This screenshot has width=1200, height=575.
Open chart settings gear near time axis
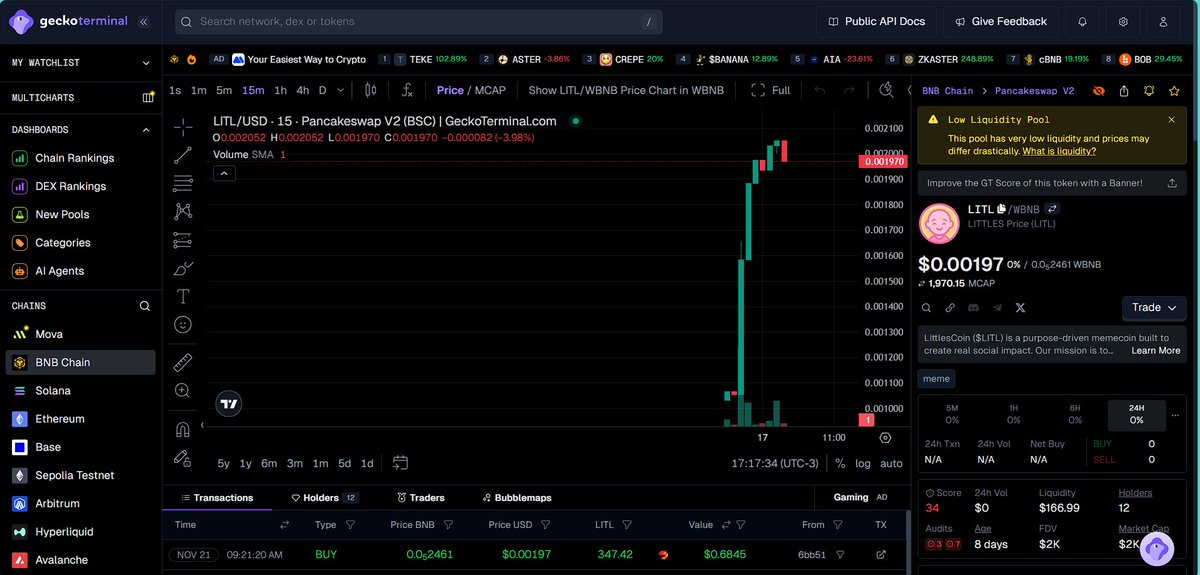tap(885, 437)
